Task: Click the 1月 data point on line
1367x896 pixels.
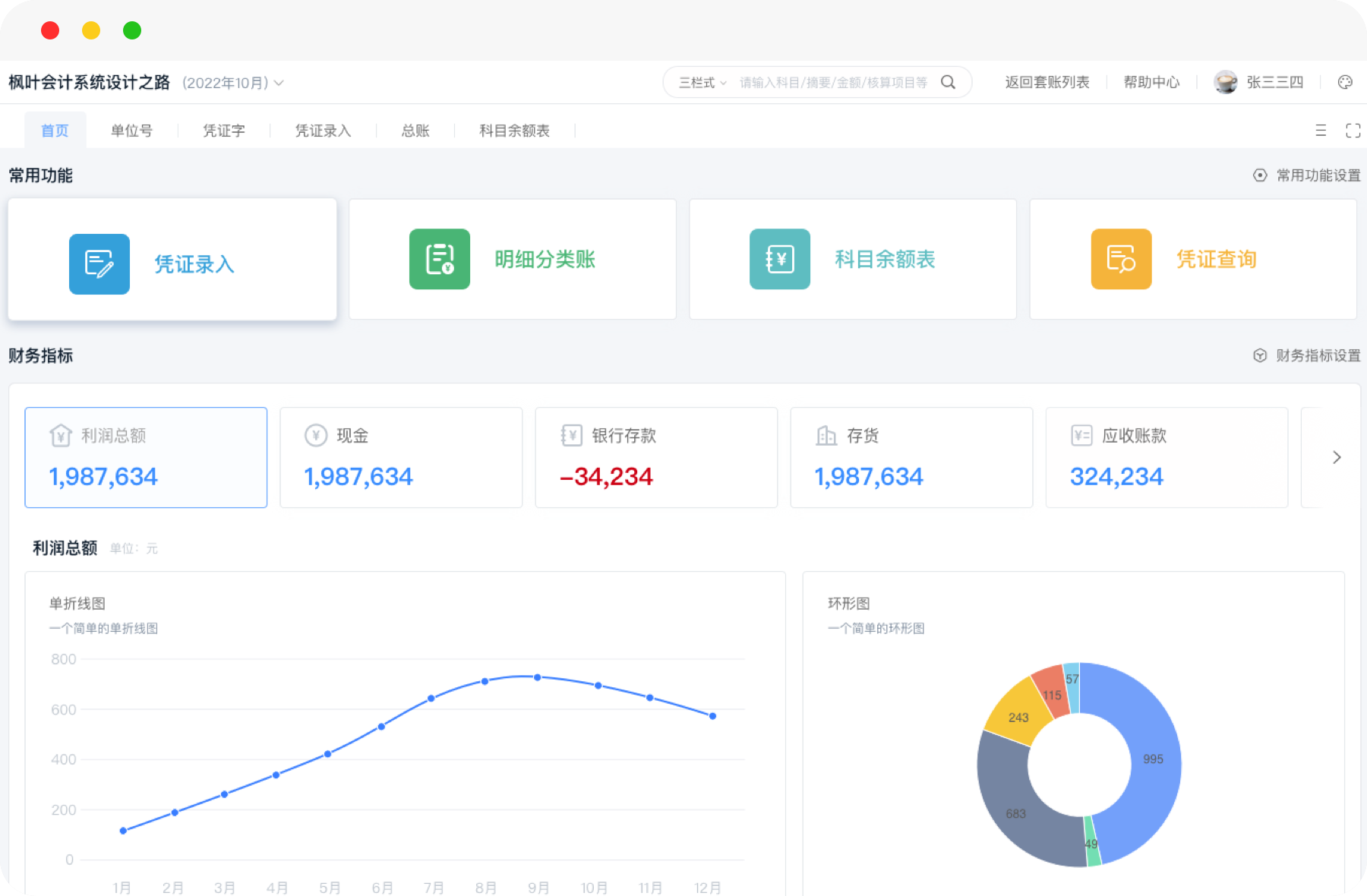Action: [123, 831]
